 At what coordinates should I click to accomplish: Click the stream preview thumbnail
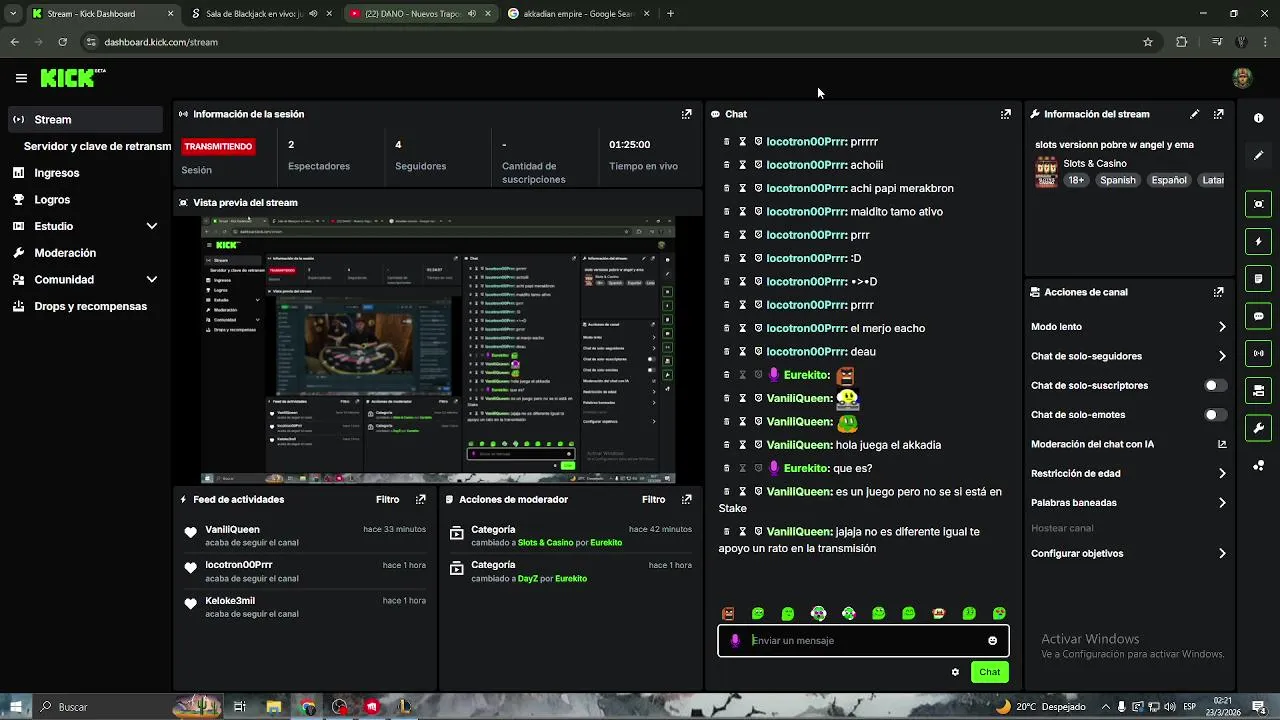[x=438, y=349]
